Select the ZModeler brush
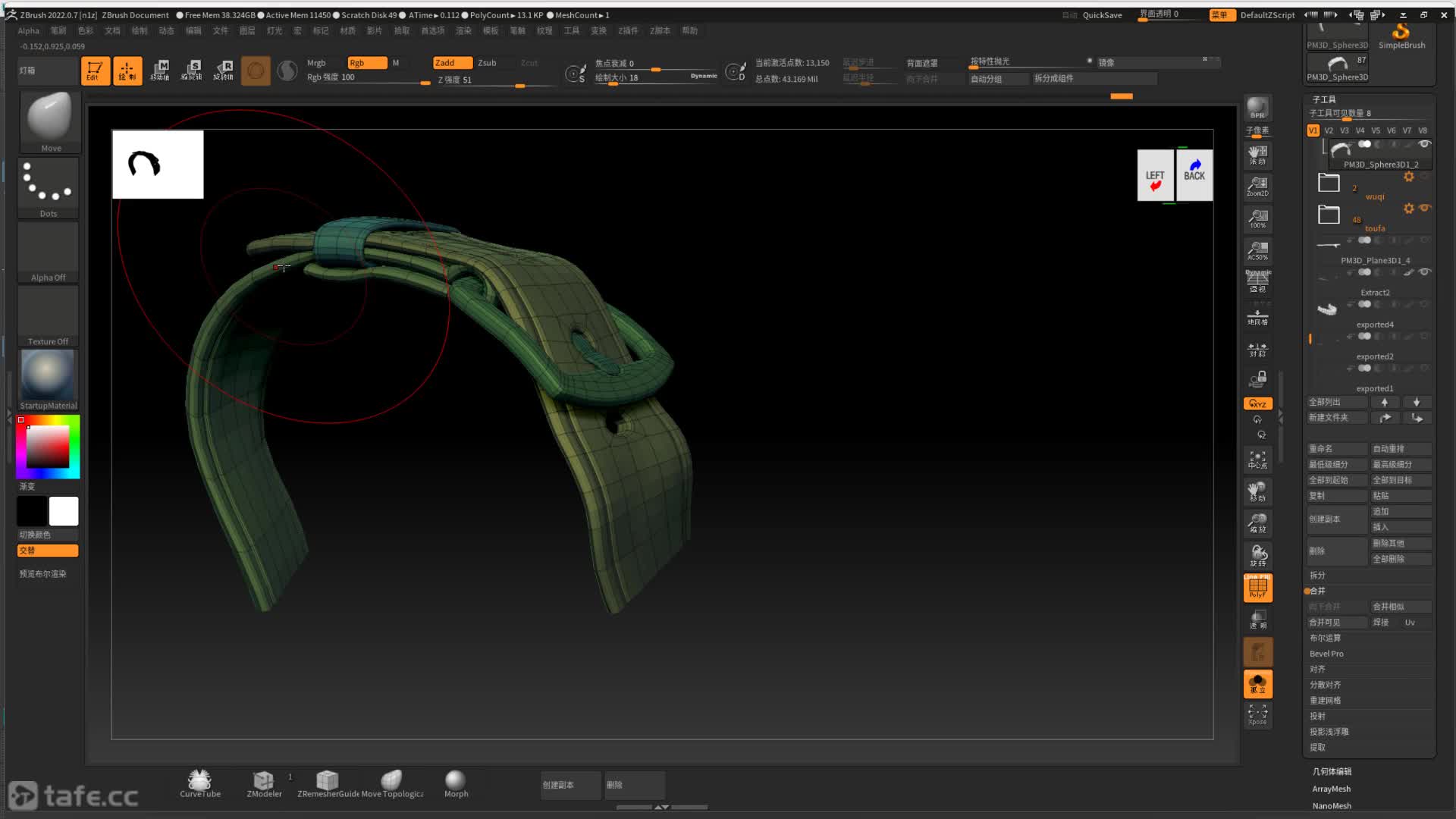This screenshot has height=819, width=1456. click(264, 784)
